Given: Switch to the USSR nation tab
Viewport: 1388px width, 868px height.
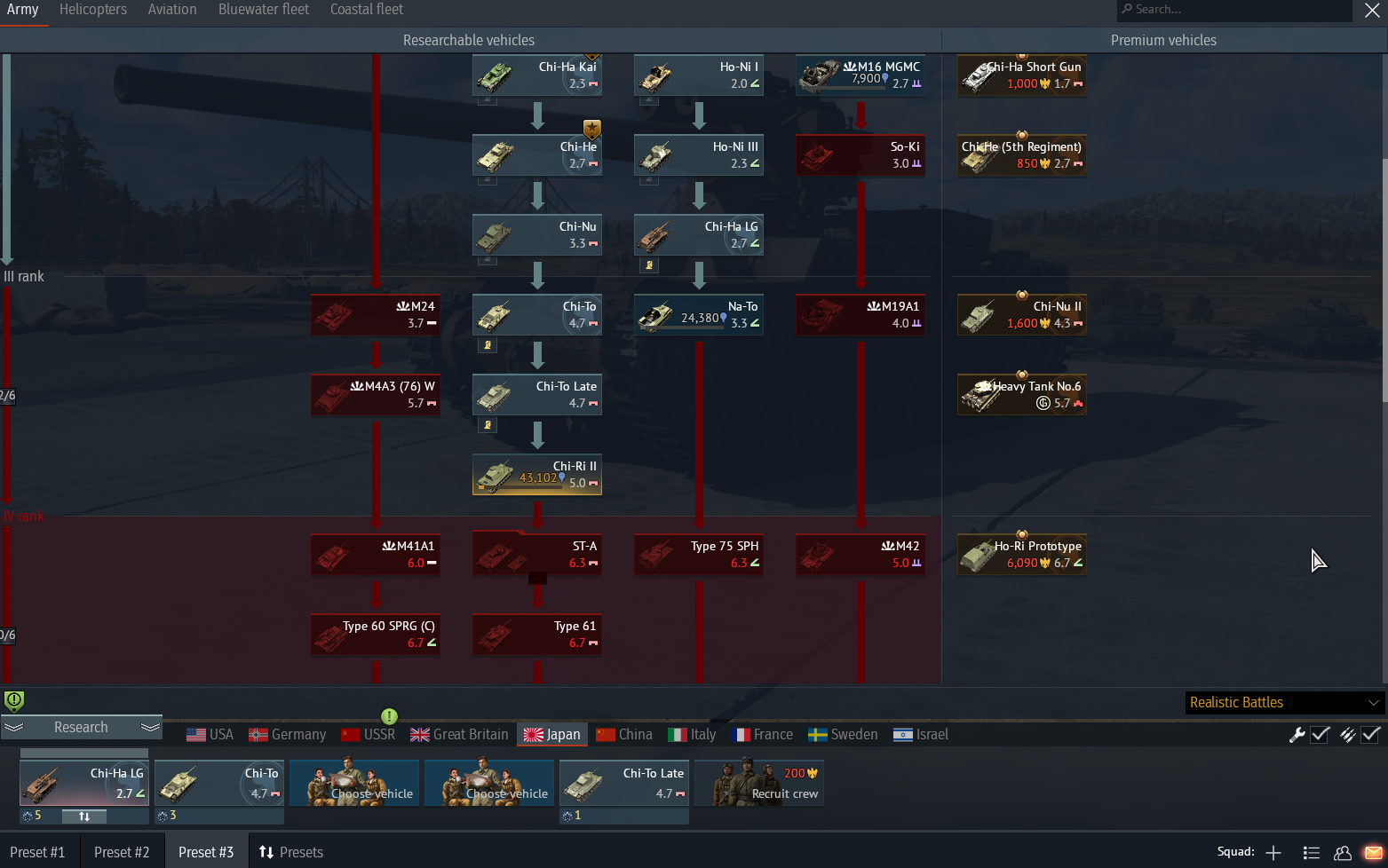Looking at the screenshot, I should click(368, 735).
